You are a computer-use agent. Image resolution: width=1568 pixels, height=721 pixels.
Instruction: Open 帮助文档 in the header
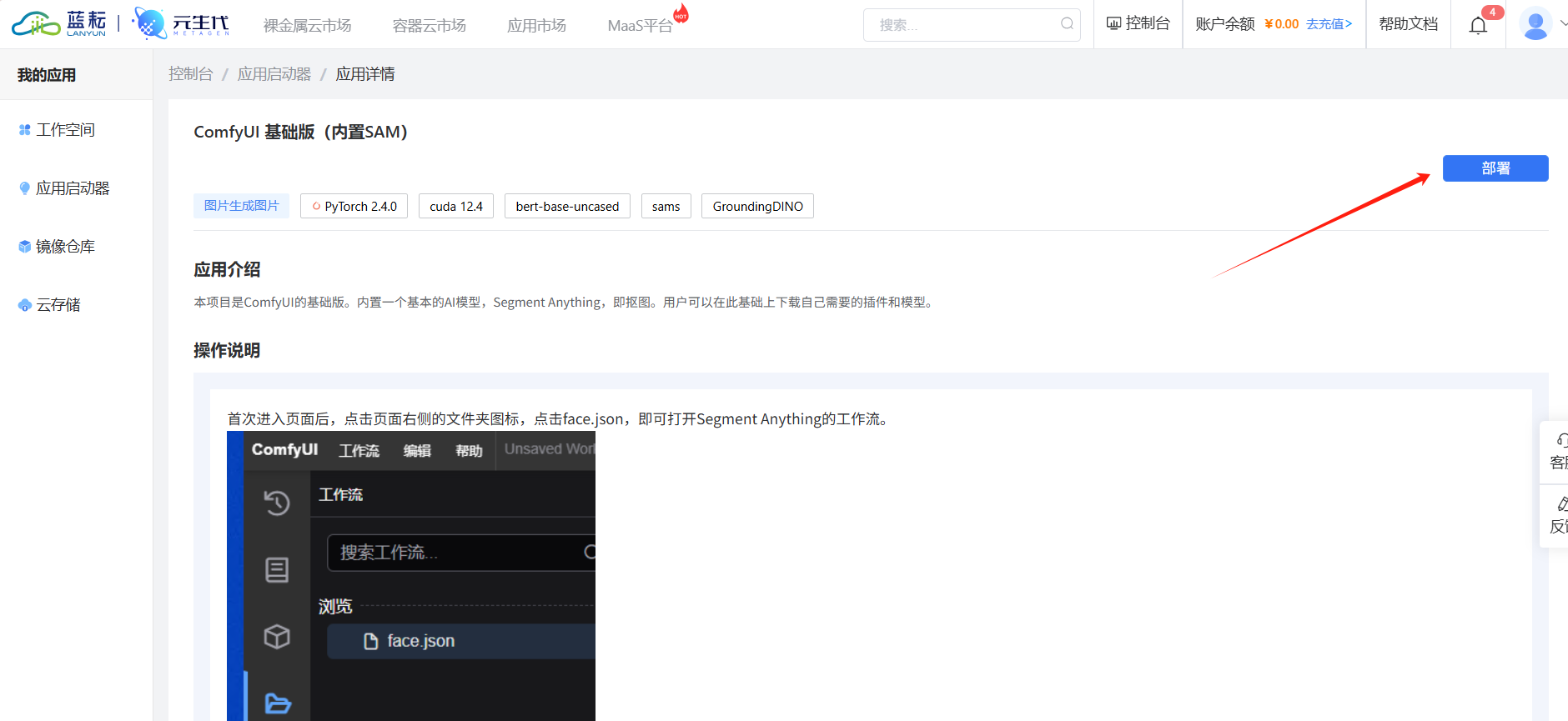[1408, 24]
